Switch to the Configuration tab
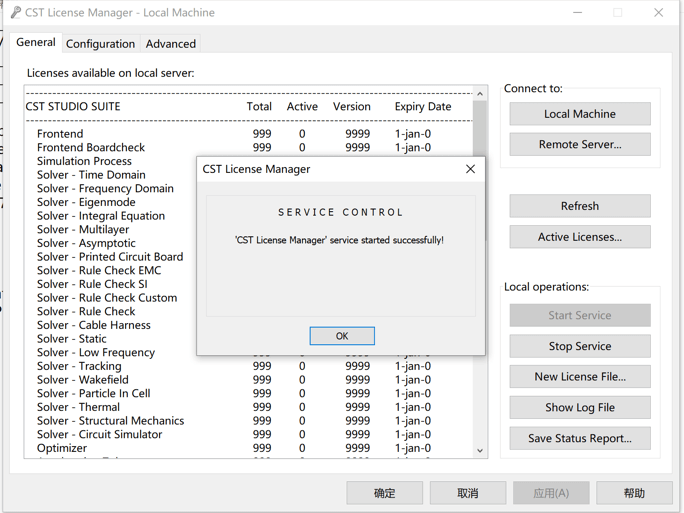Image resolution: width=684 pixels, height=513 pixels. point(100,44)
